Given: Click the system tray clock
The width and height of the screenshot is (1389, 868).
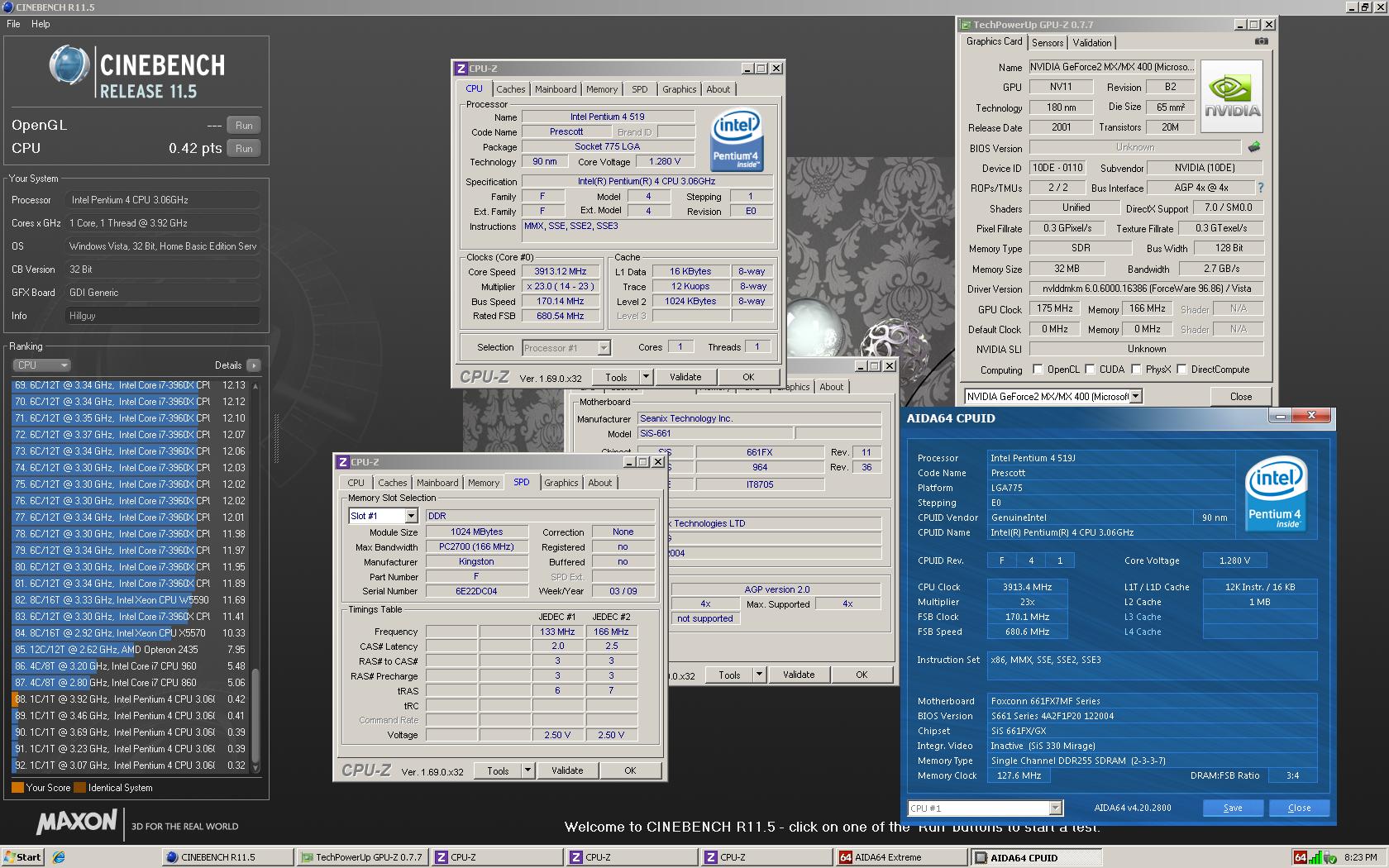Looking at the screenshot, I should (1361, 857).
